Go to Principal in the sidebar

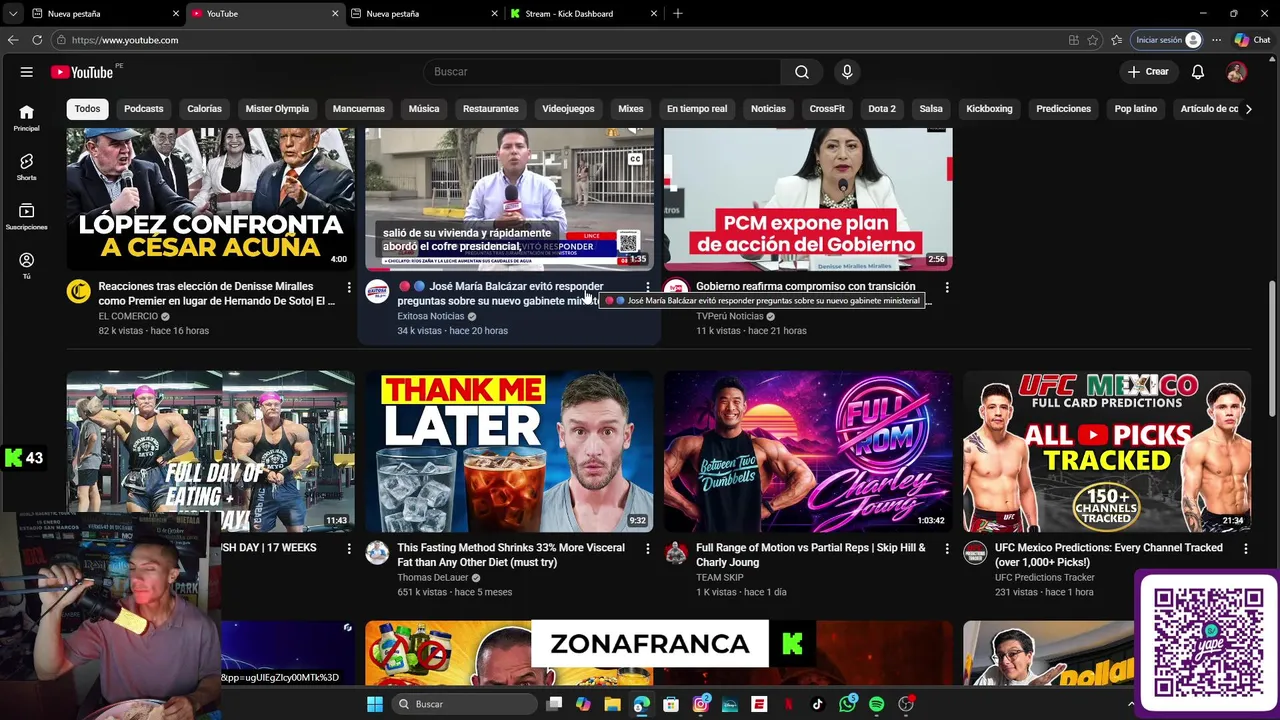point(27,118)
